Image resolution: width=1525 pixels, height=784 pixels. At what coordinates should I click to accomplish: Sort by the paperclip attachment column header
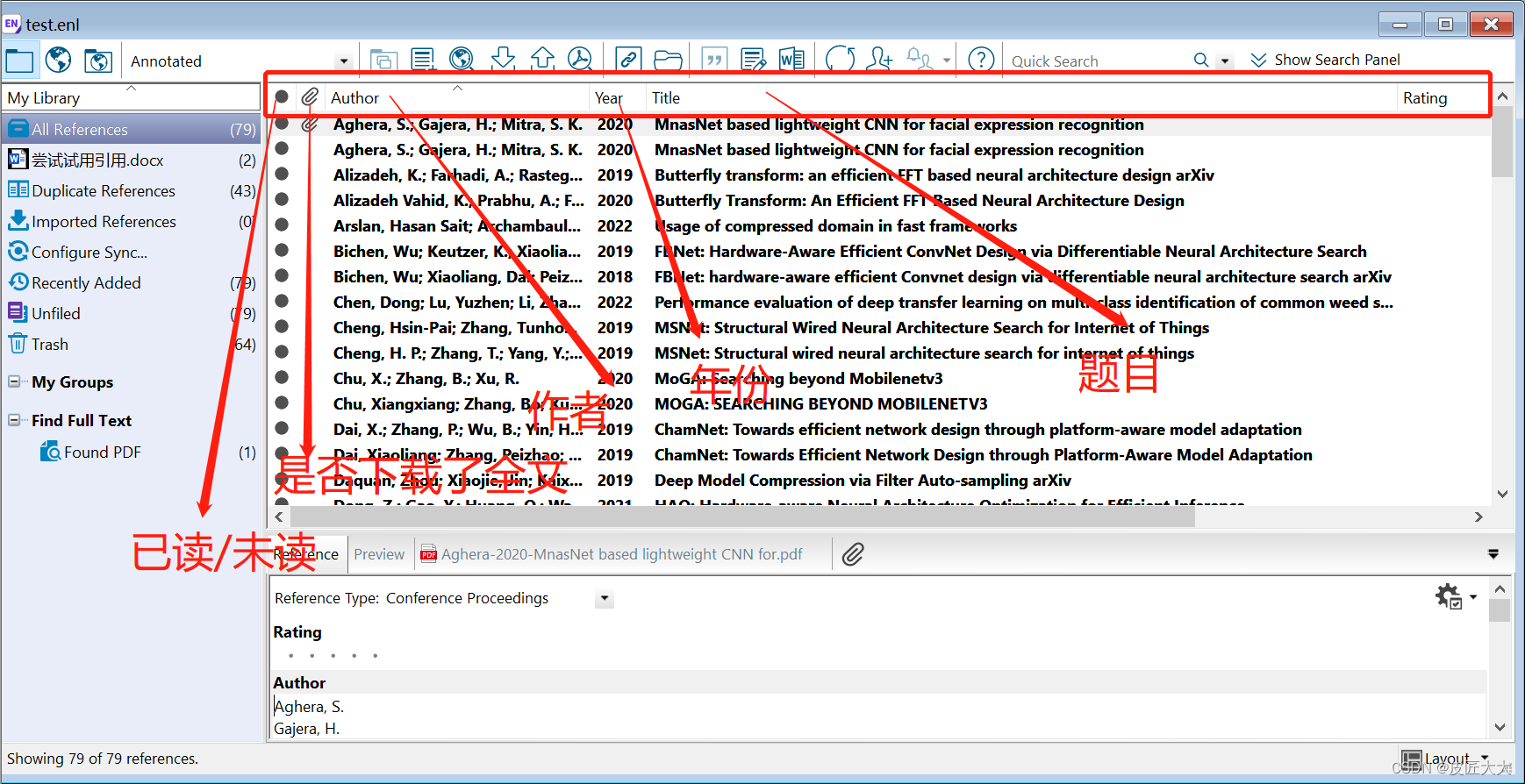click(310, 97)
